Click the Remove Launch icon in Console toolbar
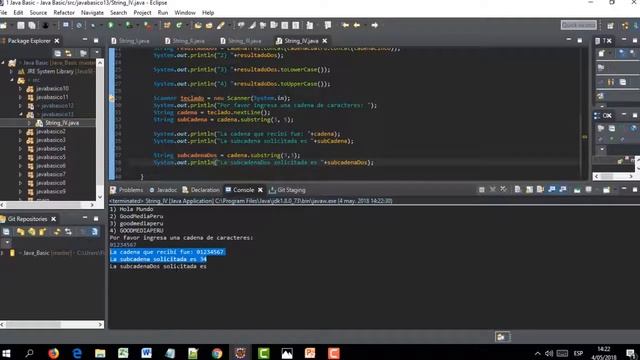This screenshot has width=640, height=360. point(493,190)
